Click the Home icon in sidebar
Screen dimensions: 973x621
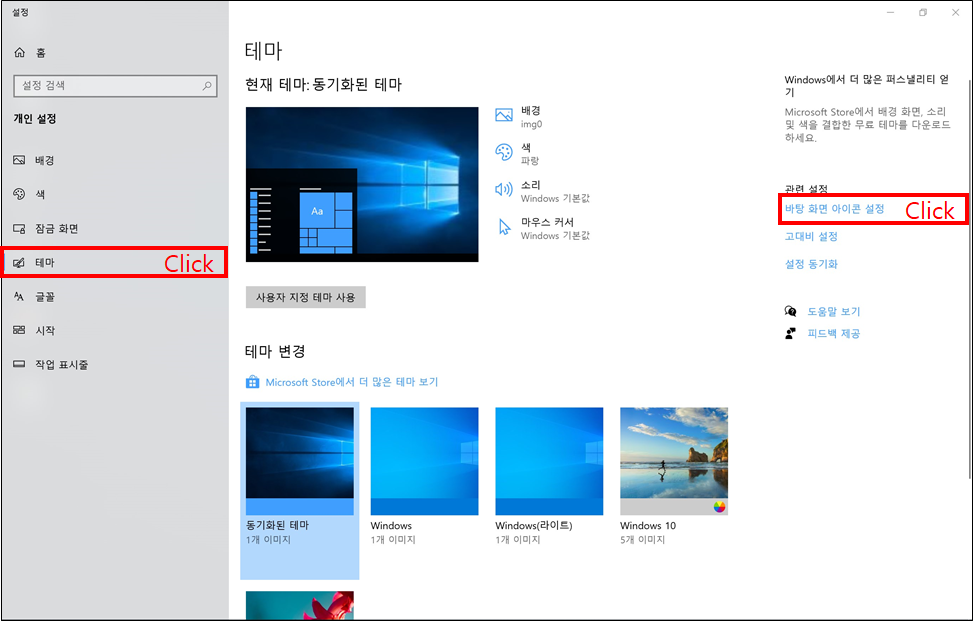pos(20,53)
